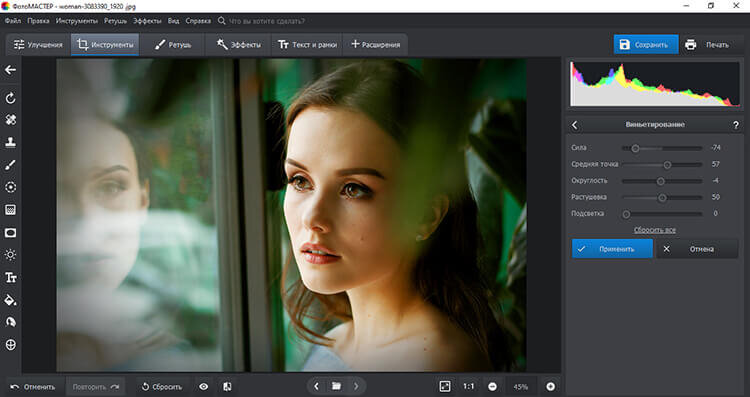Select the correction brush tool
The height and width of the screenshot is (397, 750).
(10, 165)
